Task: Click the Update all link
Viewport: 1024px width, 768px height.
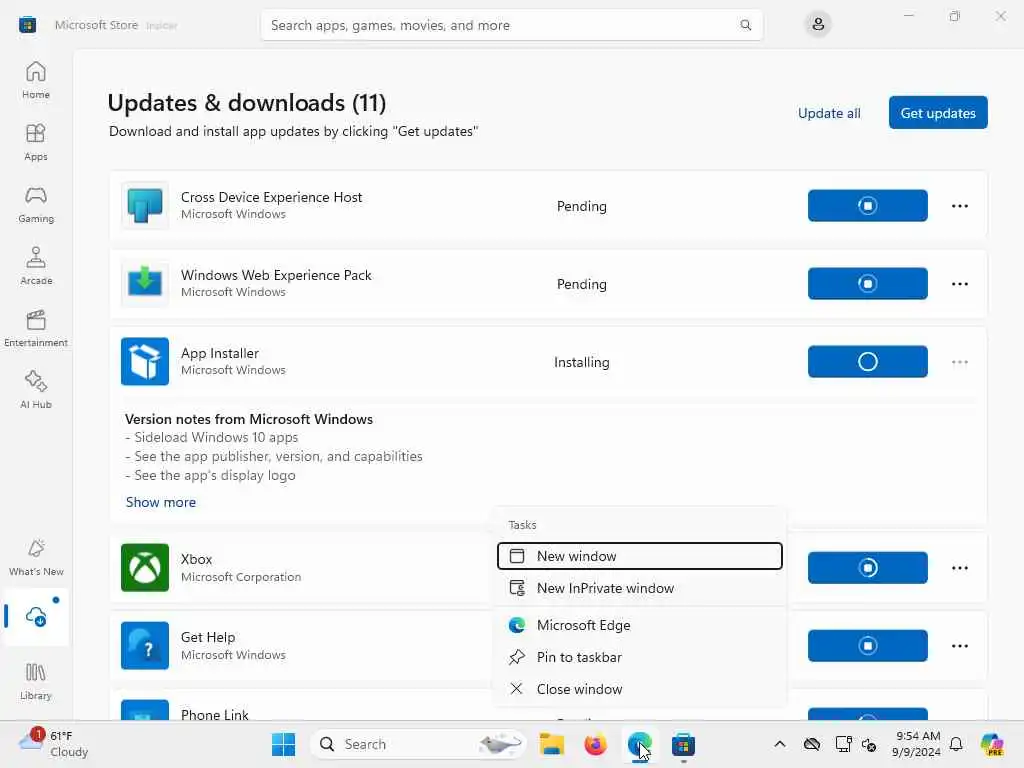Action: [x=829, y=113]
